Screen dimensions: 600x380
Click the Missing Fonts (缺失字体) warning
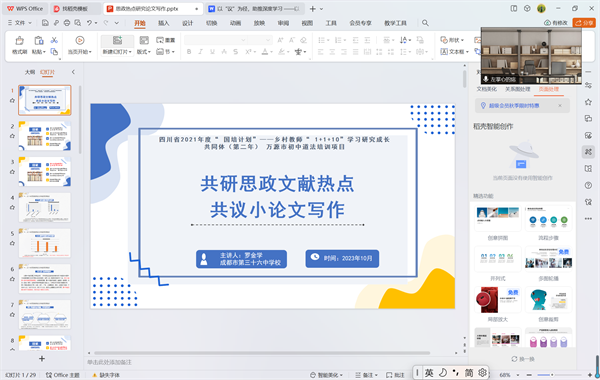[x=106, y=375]
